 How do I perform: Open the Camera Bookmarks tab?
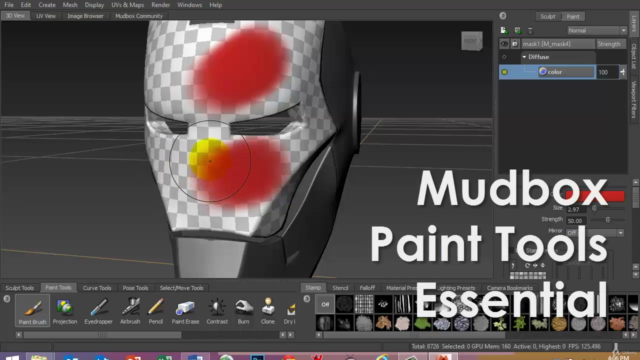[509, 288]
